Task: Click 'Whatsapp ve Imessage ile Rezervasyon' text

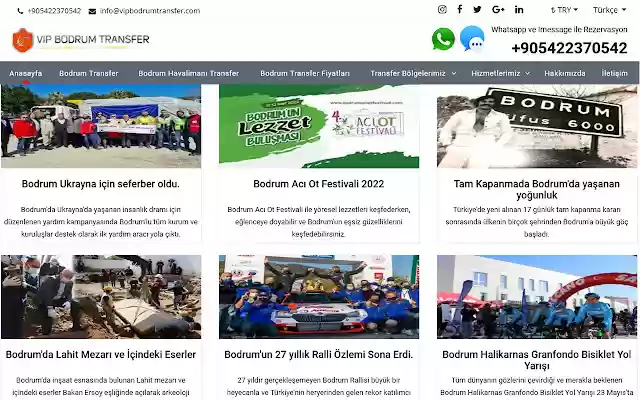Action: (x=559, y=30)
